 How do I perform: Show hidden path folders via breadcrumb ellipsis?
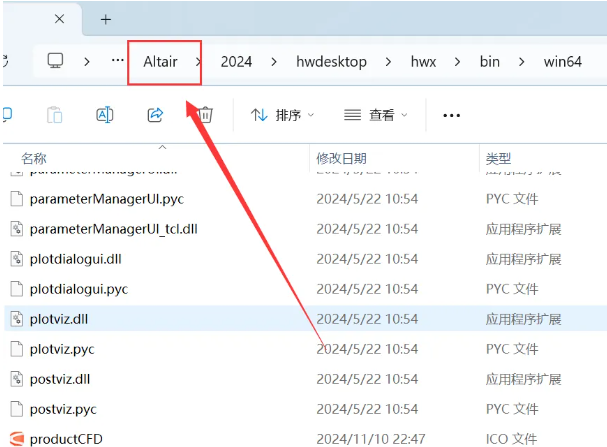(118, 62)
